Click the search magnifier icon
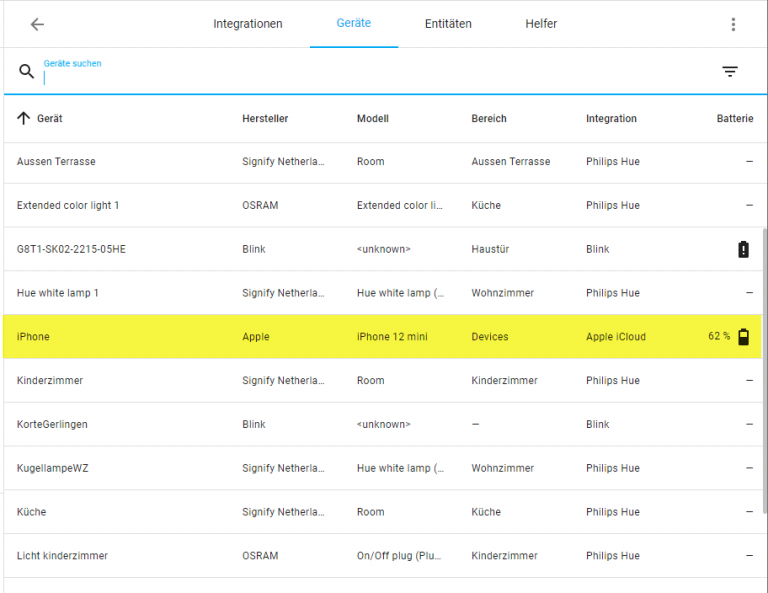 coord(27,72)
